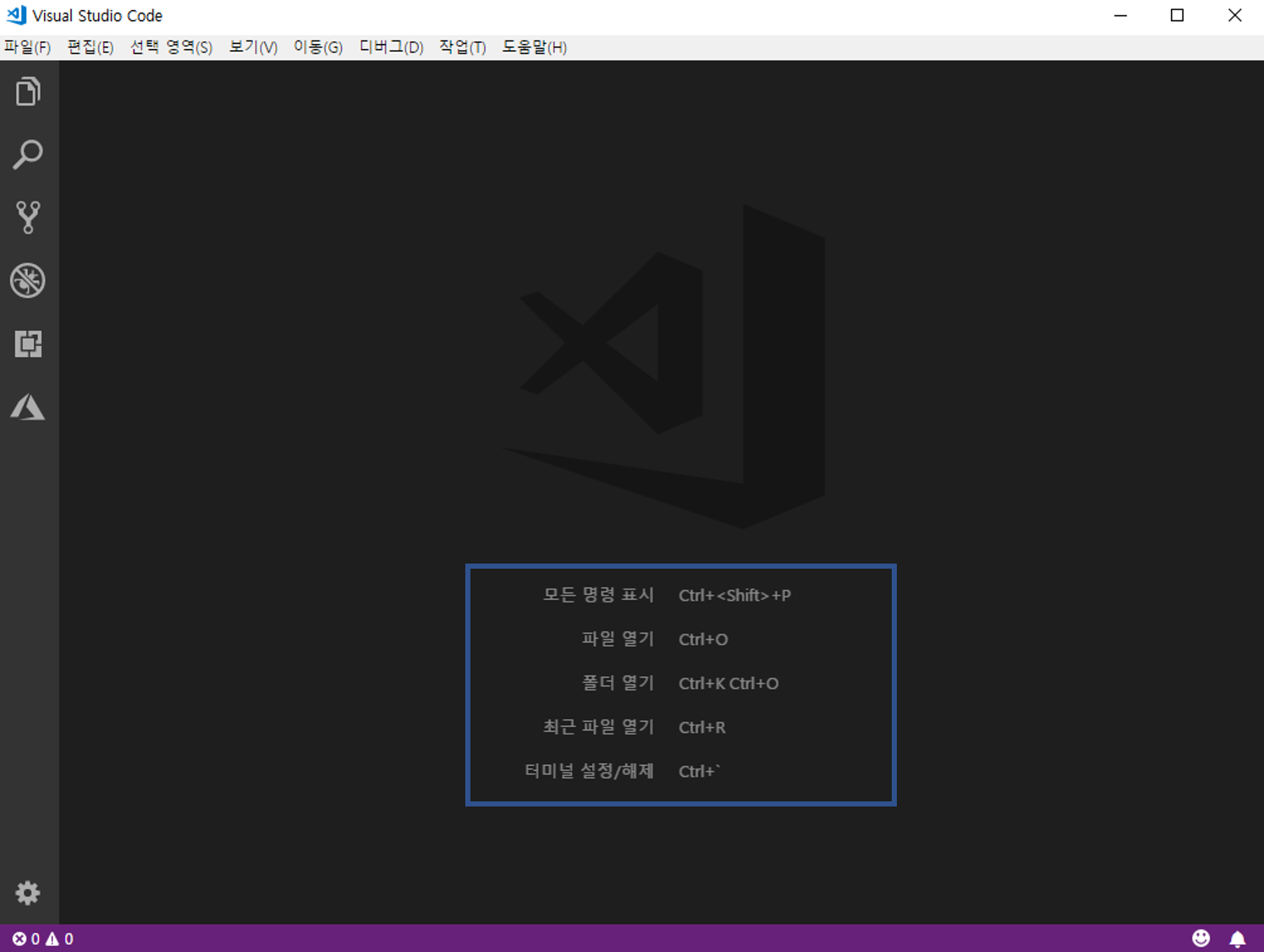Viewport: 1264px width, 952px height.
Task: Open the 파일(F) menu
Action: [27, 47]
